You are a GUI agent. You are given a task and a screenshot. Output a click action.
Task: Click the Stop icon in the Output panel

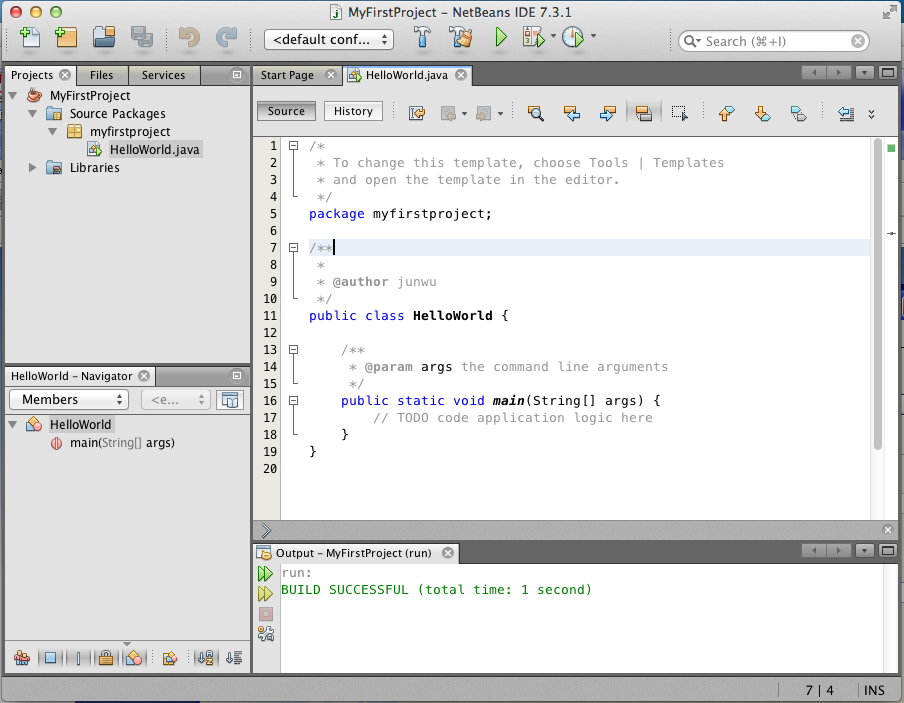[266, 614]
